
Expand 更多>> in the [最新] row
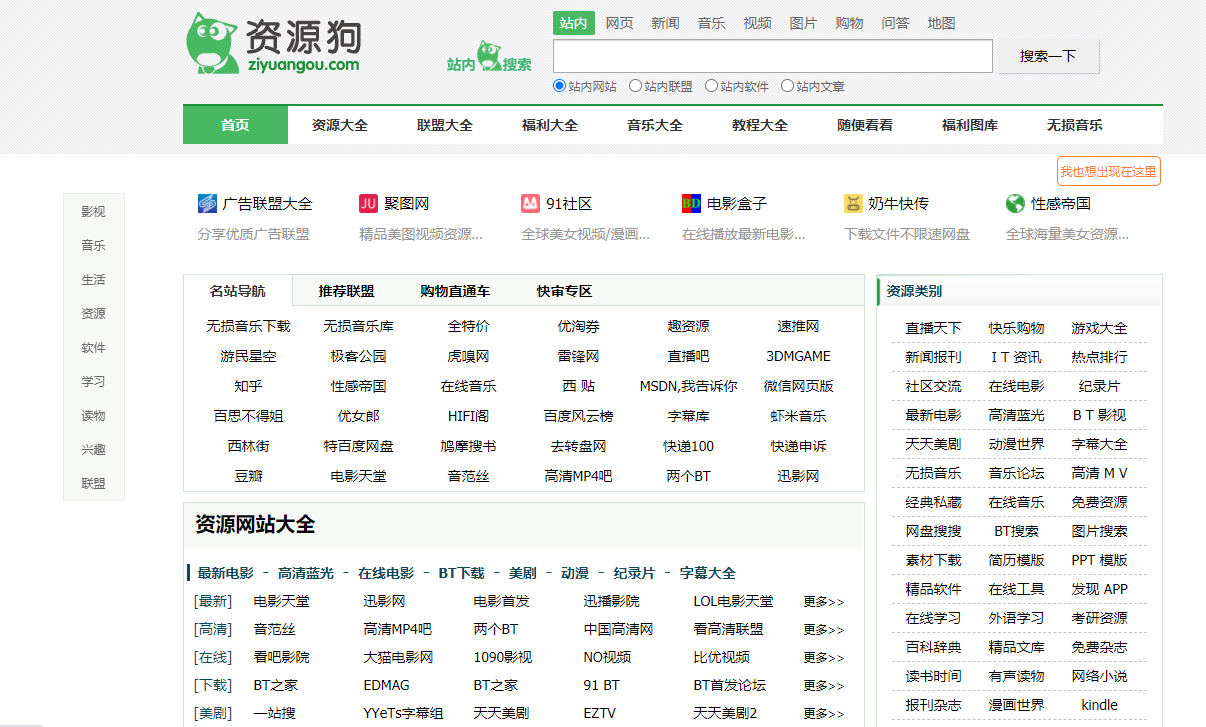[x=824, y=602]
